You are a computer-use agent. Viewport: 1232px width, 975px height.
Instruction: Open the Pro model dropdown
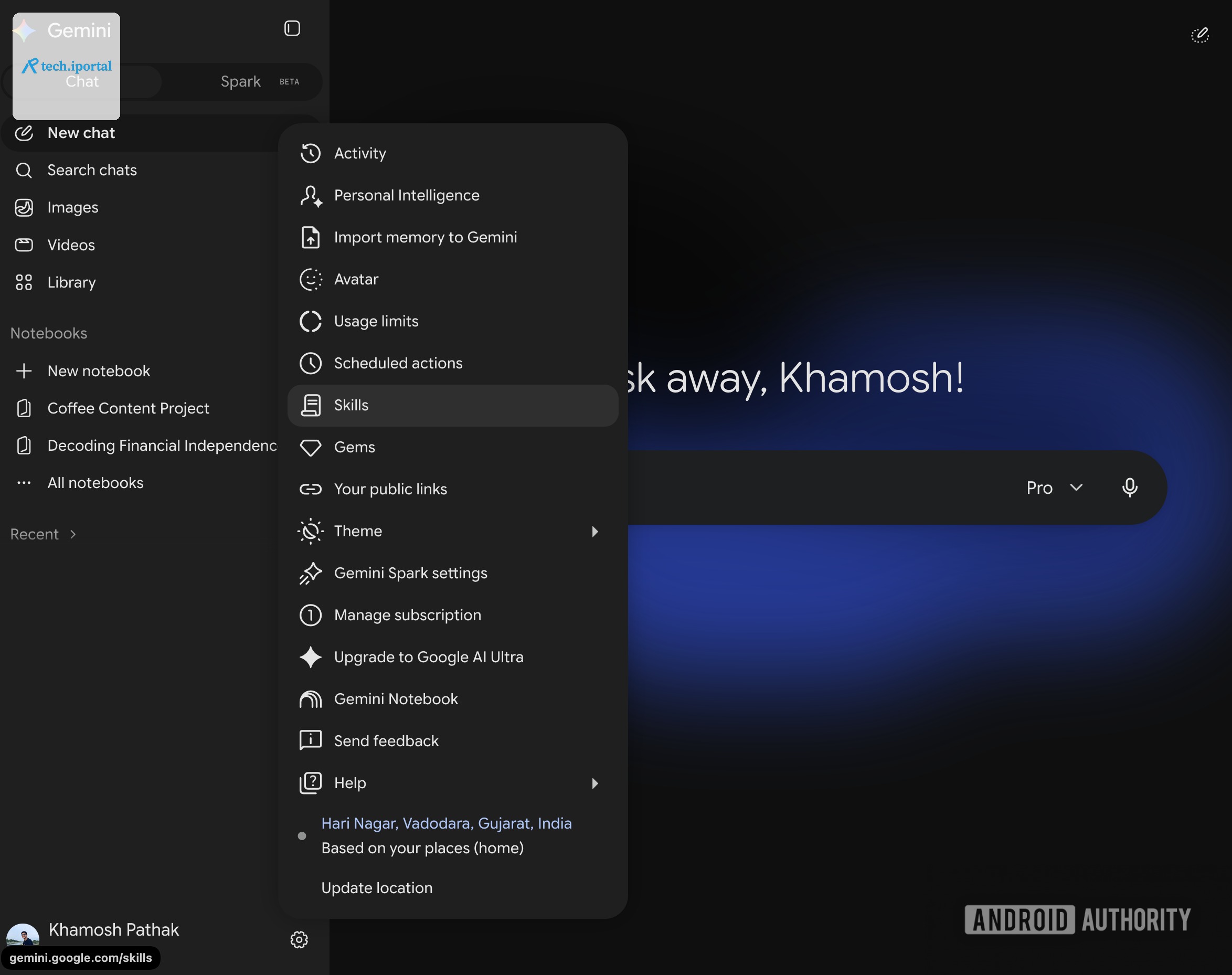1055,487
